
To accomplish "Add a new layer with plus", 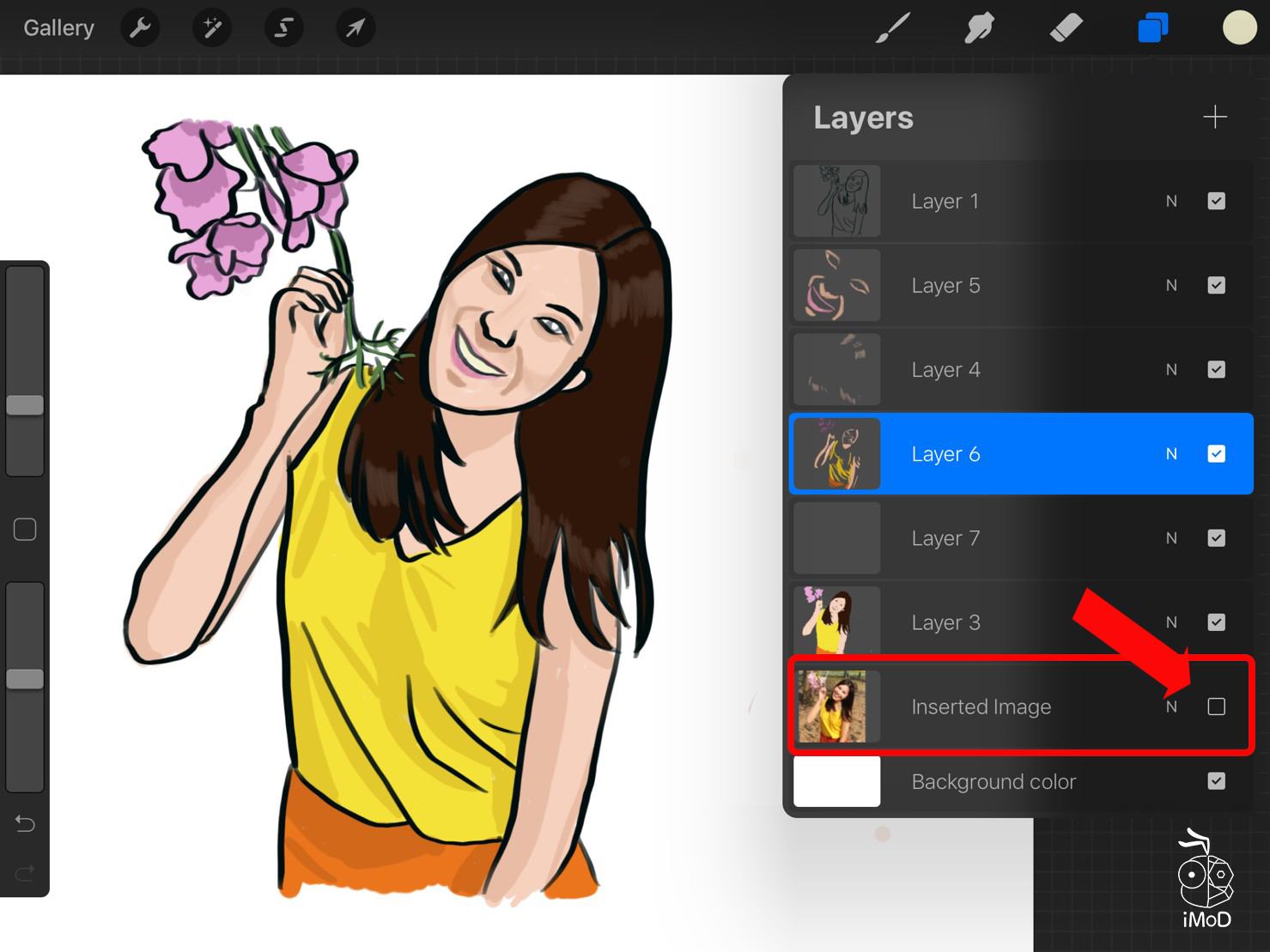I will click(1214, 117).
